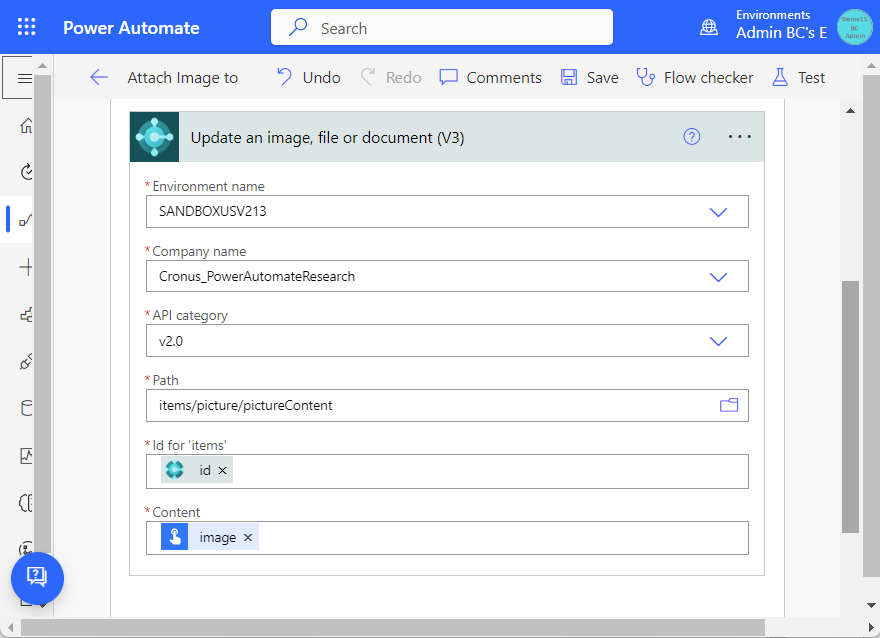Click sidebar scroll up arrow
The height and width of the screenshot is (638, 880).
[x=42, y=66]
